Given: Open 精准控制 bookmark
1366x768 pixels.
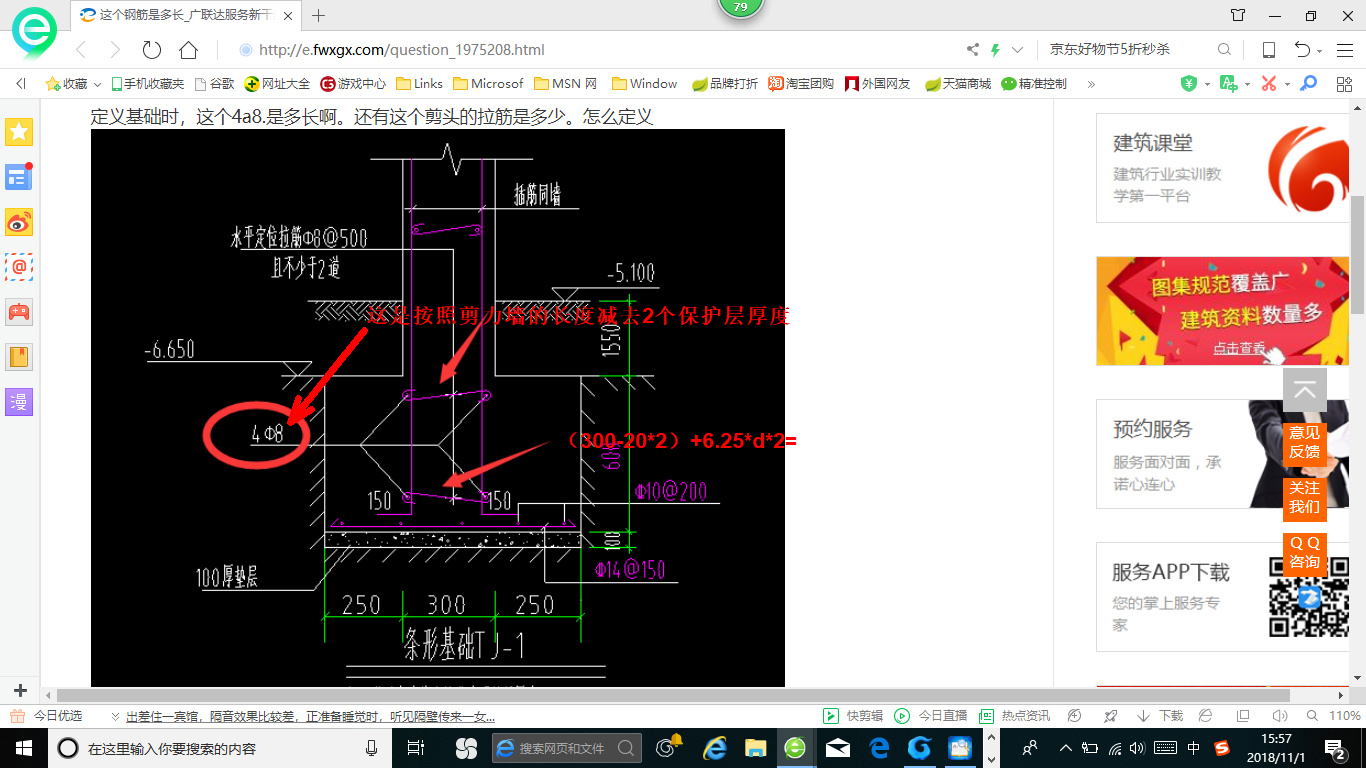Looking at the screenshot, I should (x=1034, y=84).
